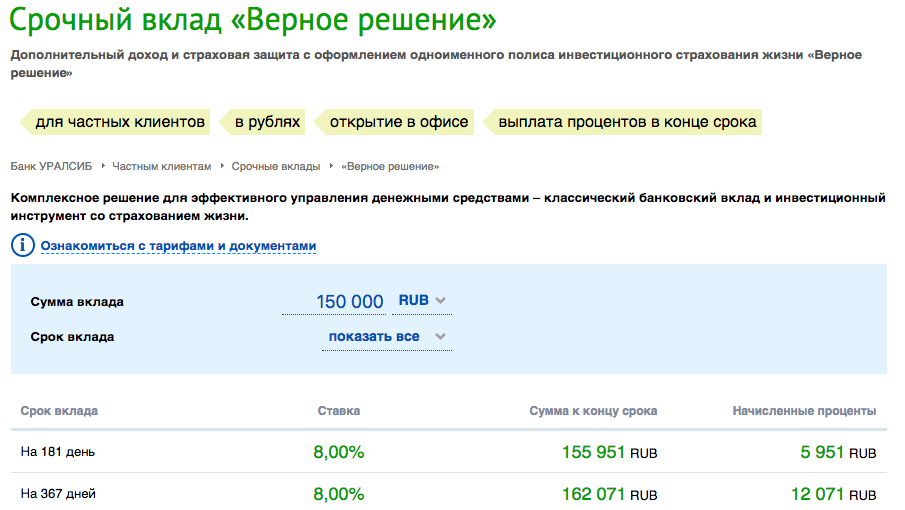Open 'Ознакомиться с тарифами и документами' link

click(x=178, y=246)
